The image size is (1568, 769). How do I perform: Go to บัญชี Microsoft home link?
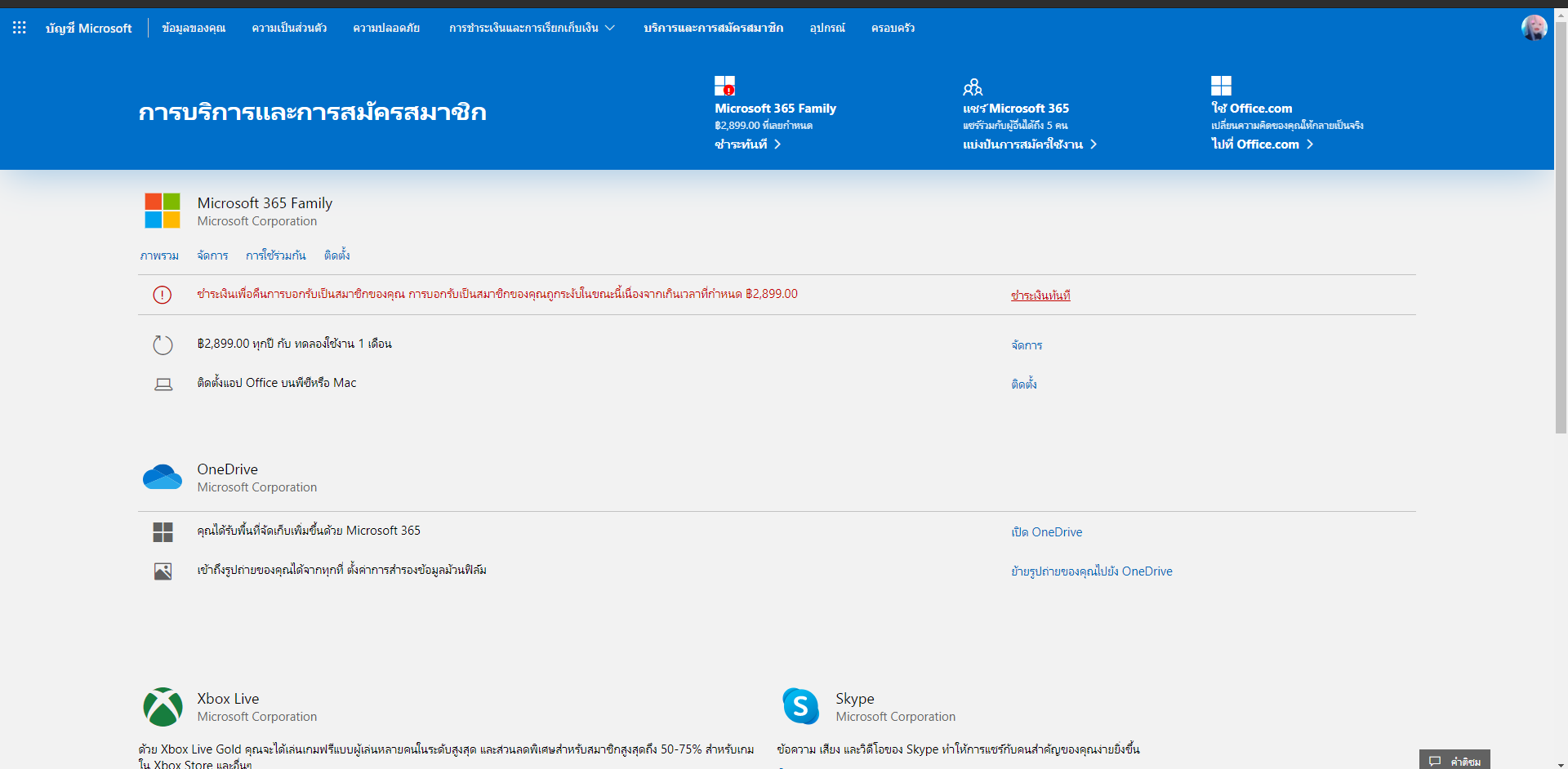coord(88,28)
